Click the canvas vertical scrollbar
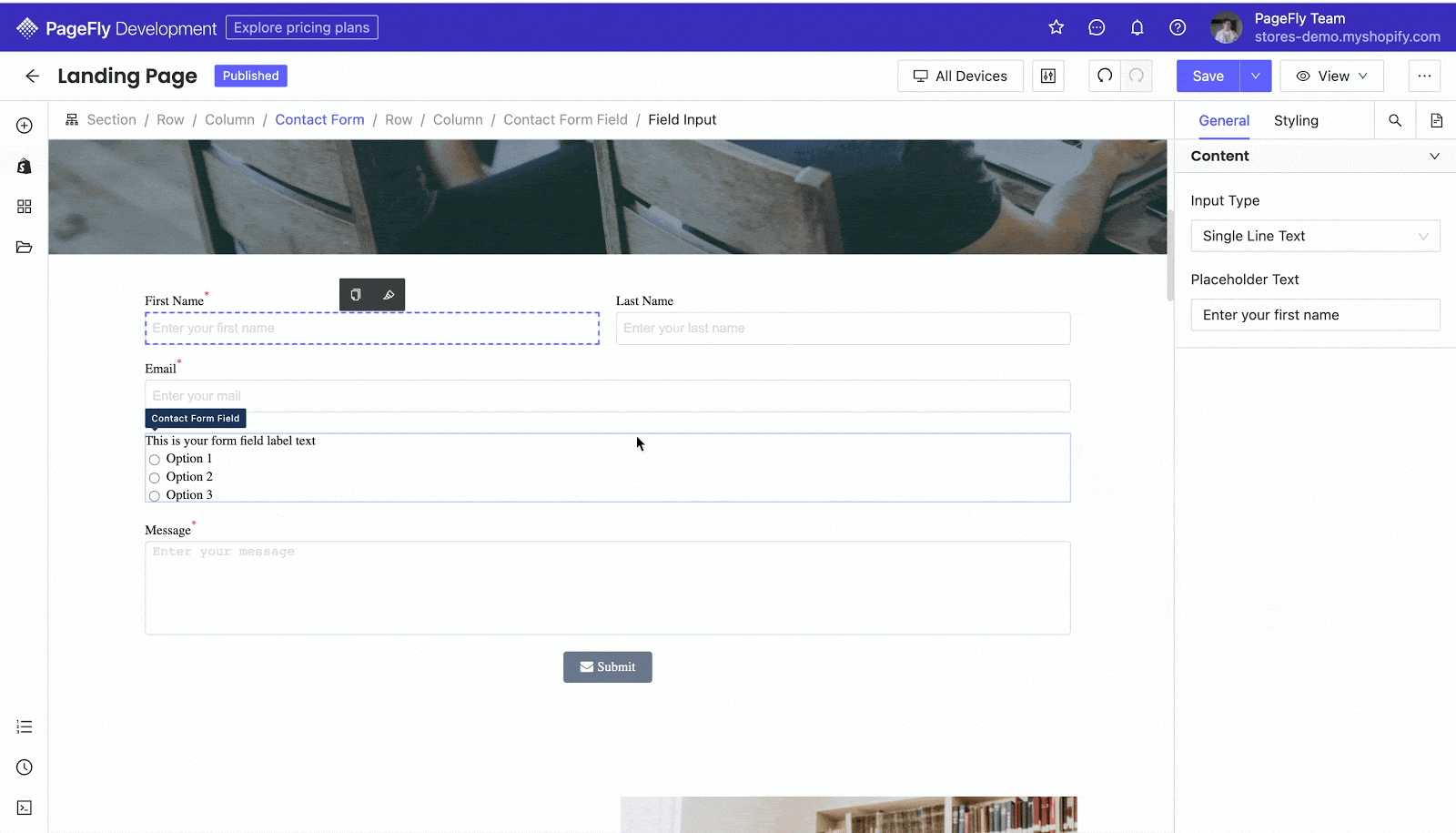The height and width of the screenshot is (833, 1456). point(1170,255)
